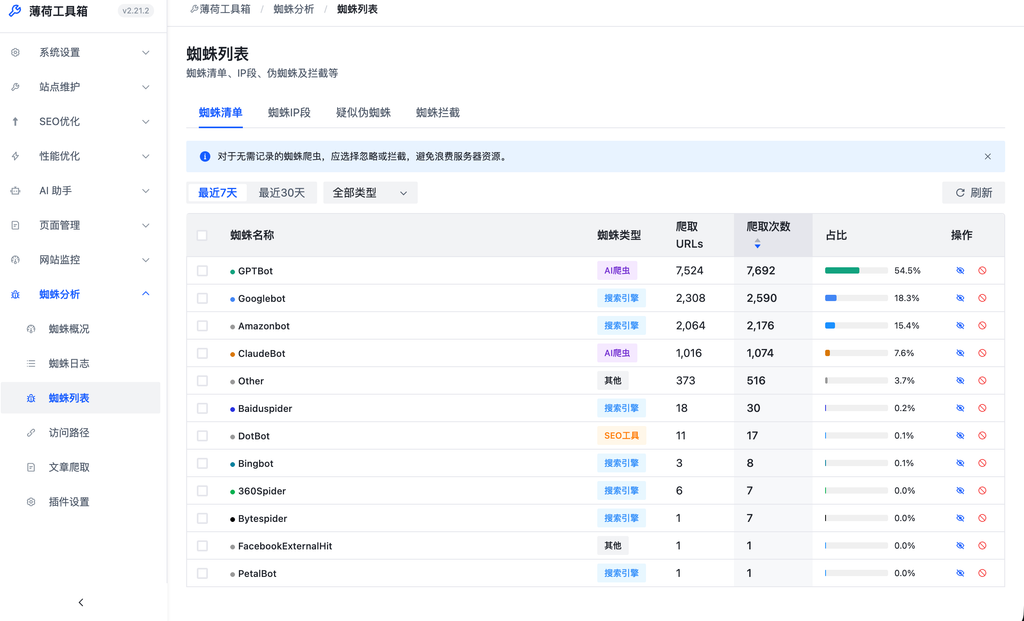
Task: Click the 访问路径 link icon
Action: pos(31,432)
